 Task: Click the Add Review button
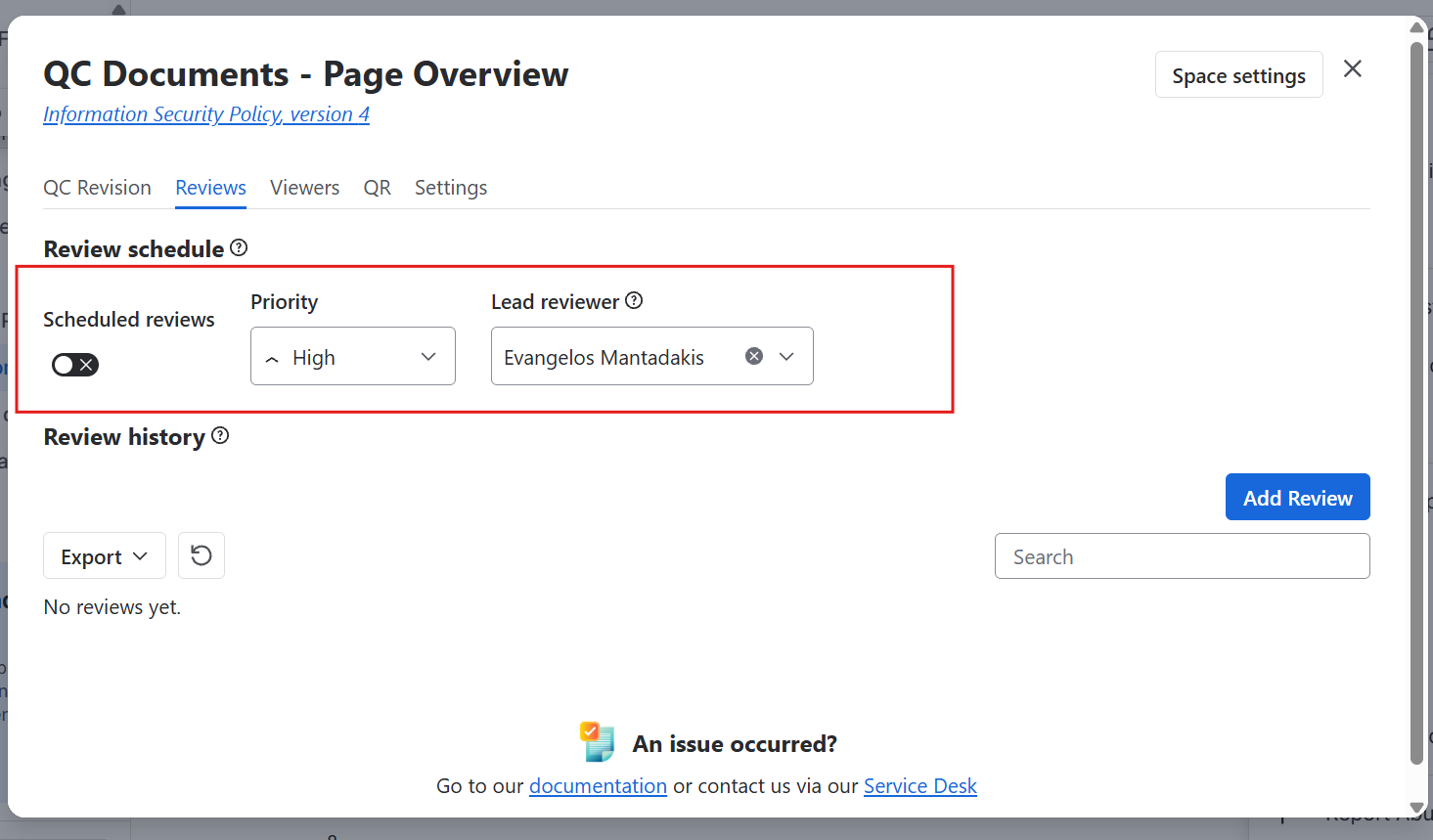[x=1298, y=497]
